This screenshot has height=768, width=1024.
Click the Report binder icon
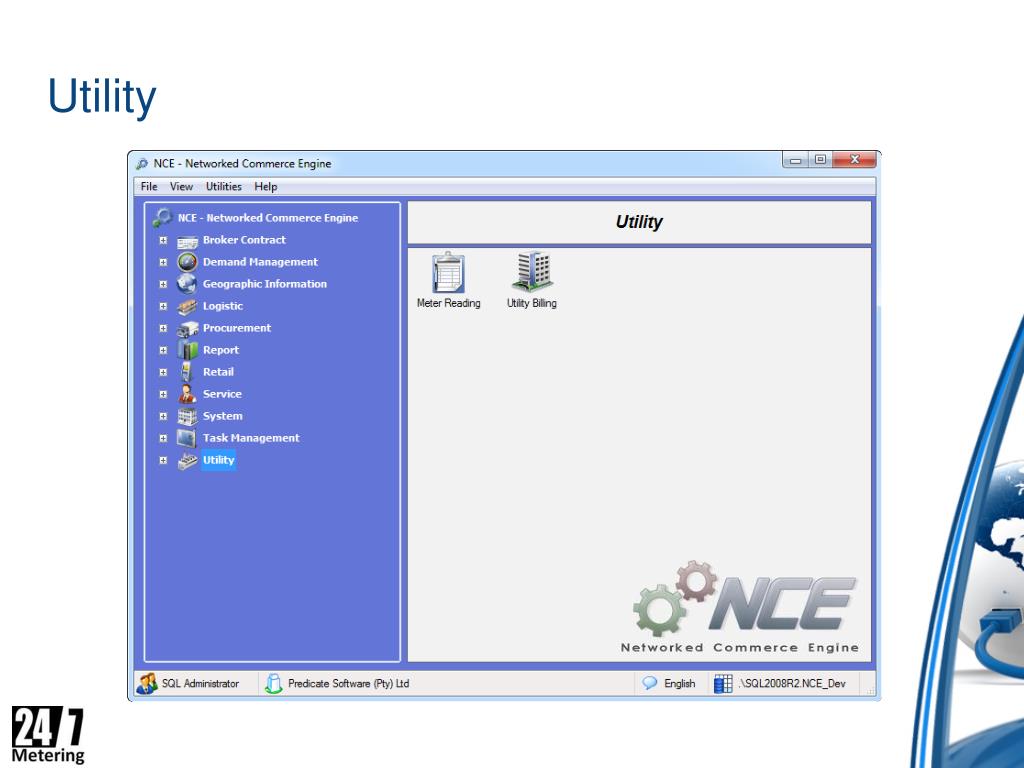tap(187, 350)
